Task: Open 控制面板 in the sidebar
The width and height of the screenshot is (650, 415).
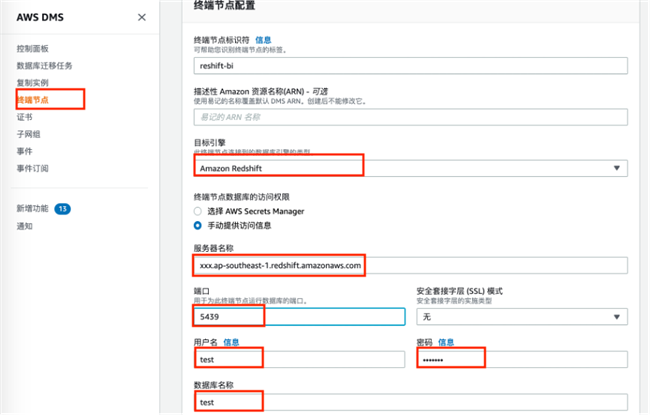Action: [33, 49]
